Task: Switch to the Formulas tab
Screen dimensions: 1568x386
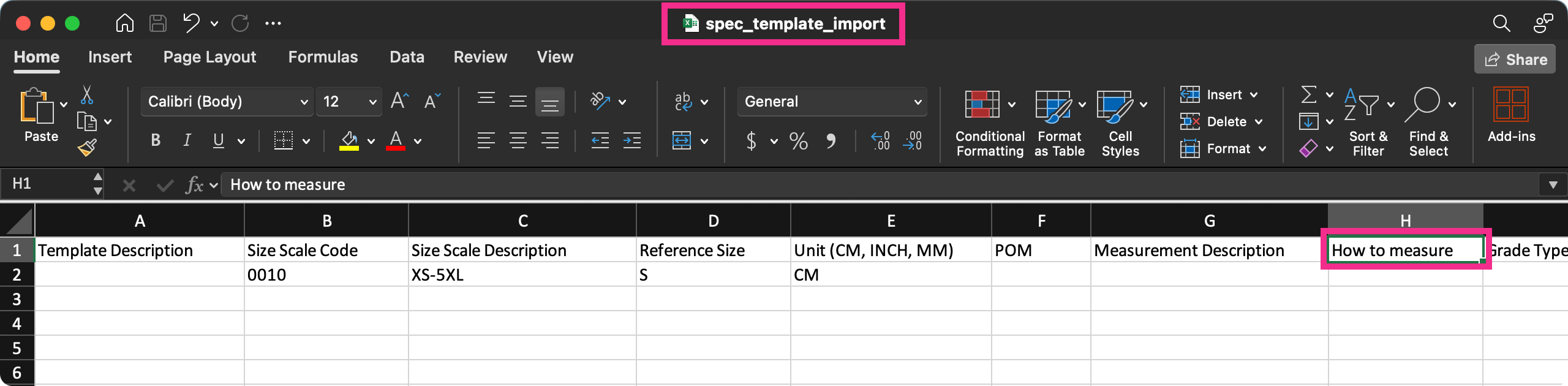Action: (323, 57)
